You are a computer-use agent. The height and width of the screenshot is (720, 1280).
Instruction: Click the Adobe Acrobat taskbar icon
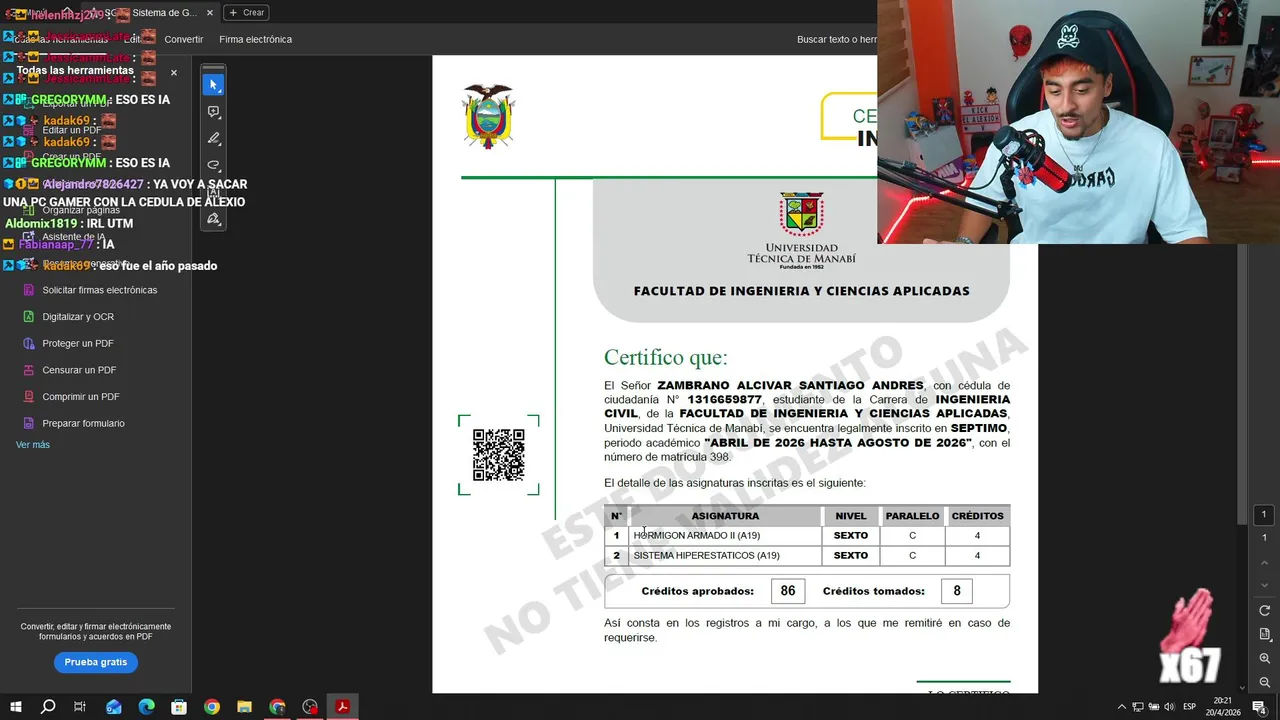(x=342, y=706)
